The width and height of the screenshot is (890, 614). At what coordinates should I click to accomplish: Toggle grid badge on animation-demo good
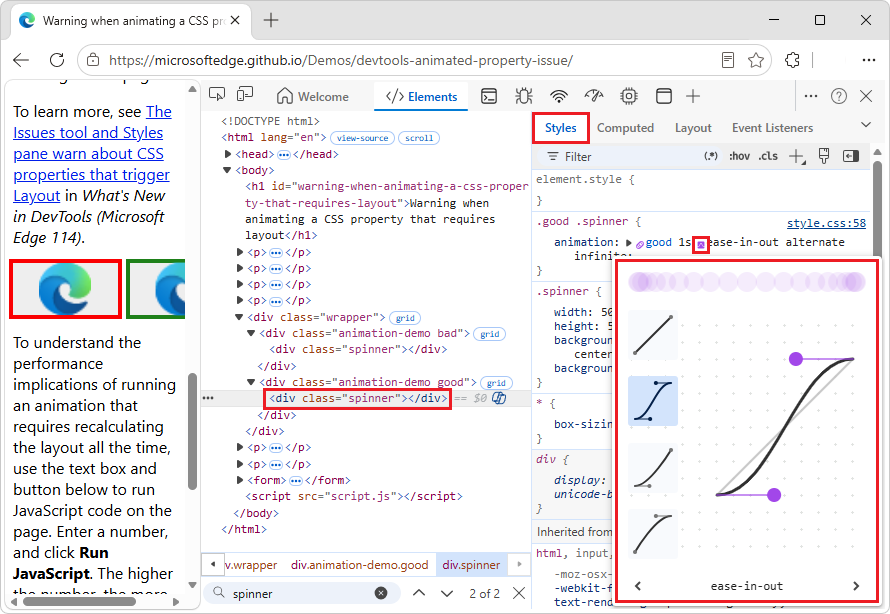click(496, 383)
